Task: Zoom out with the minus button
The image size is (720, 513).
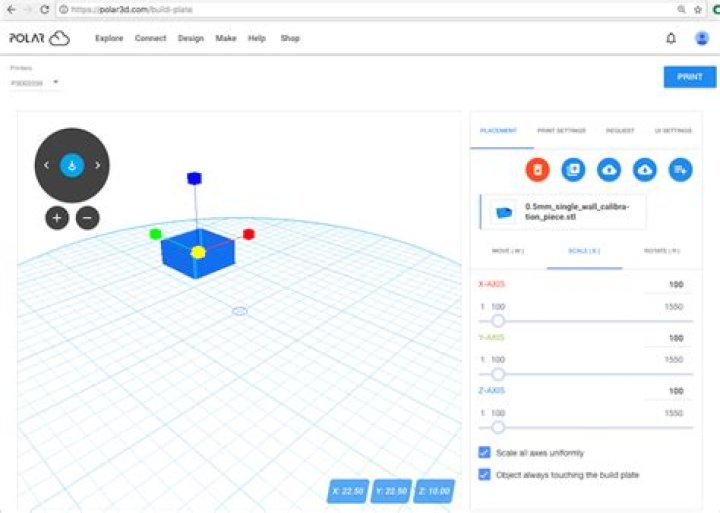Action: click(x=88, y=217)
